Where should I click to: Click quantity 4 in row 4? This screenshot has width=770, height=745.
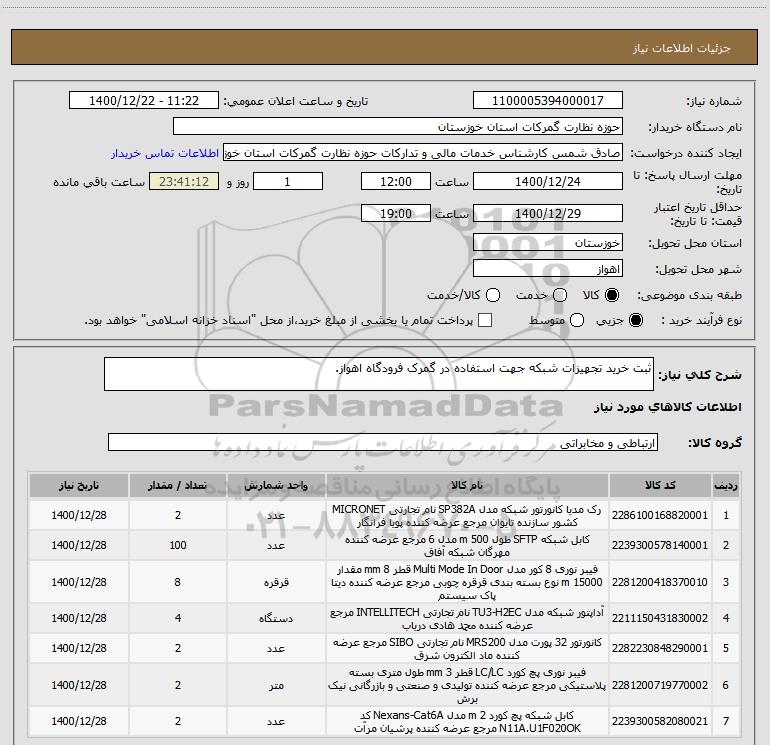(x=178, y=618)
